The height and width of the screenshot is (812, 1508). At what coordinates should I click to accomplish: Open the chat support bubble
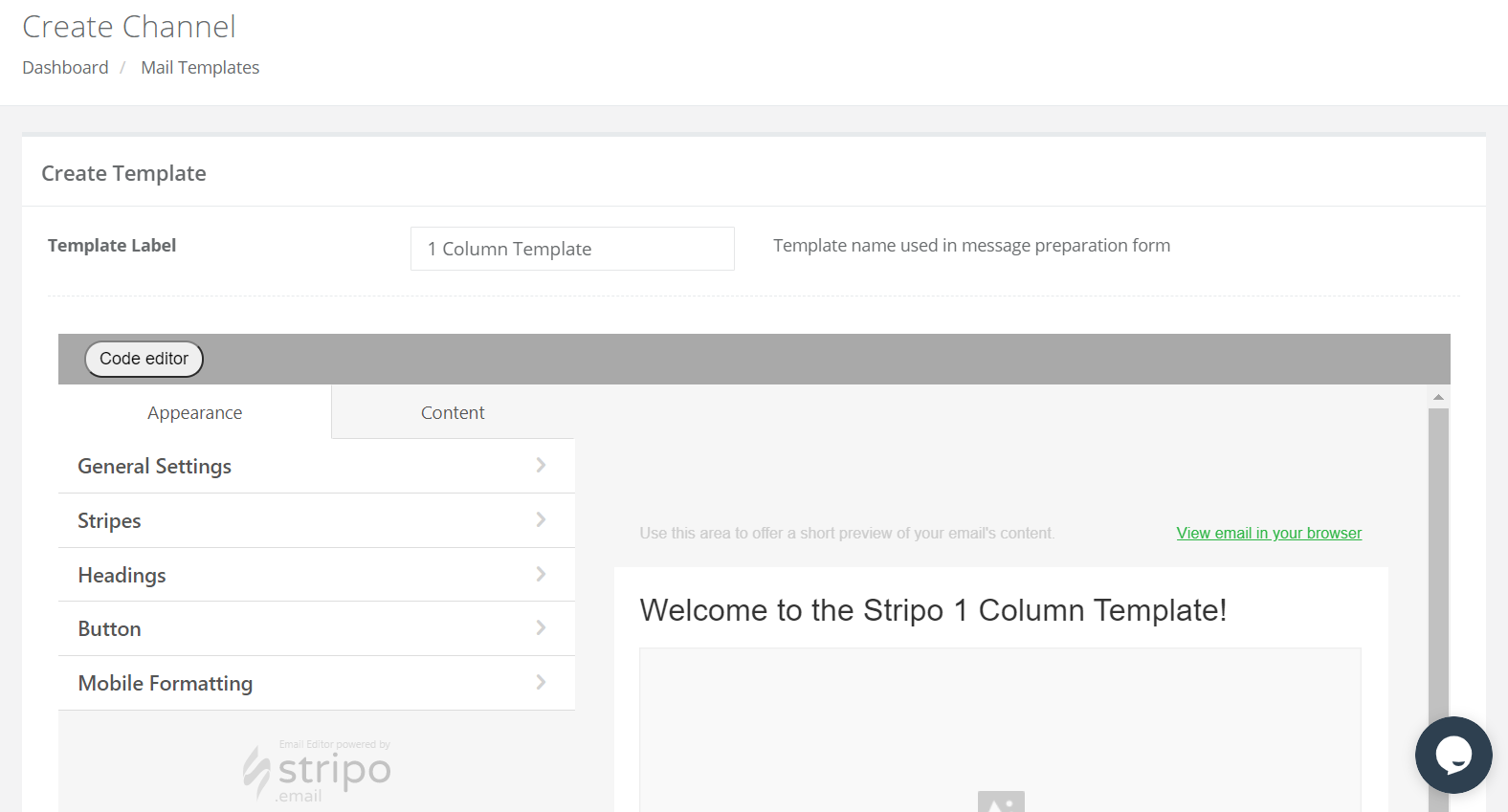click(1453, 755)
